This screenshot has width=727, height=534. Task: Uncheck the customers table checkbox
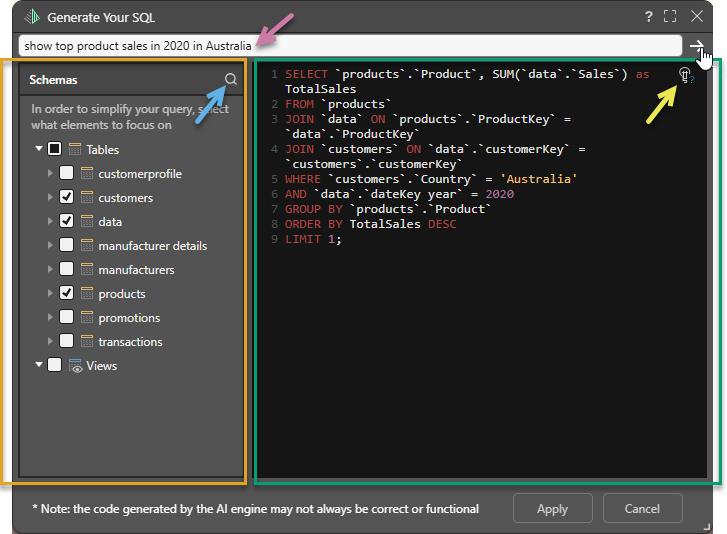(66, 198)
